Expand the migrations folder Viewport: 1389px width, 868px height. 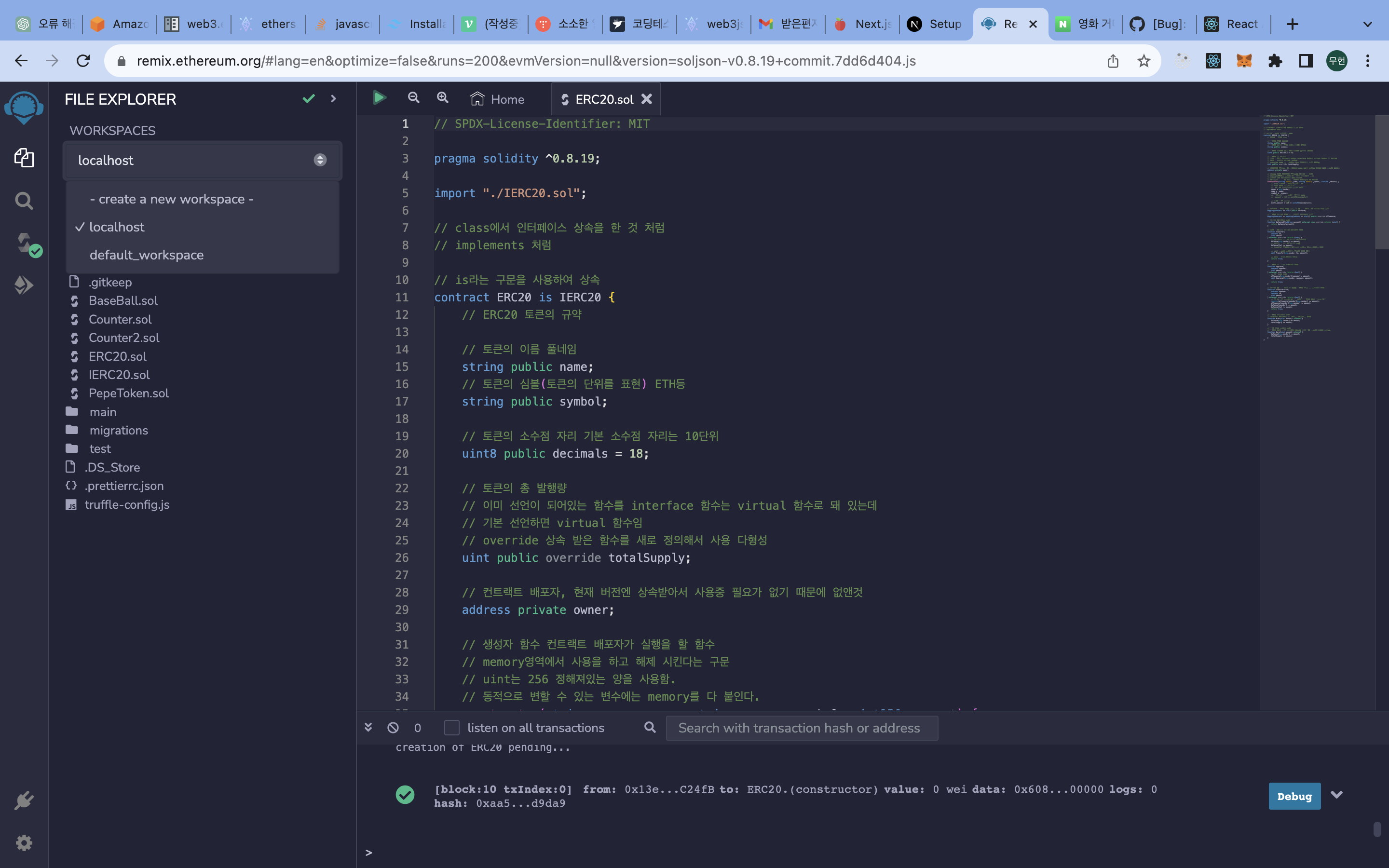[x=118, y=430]
